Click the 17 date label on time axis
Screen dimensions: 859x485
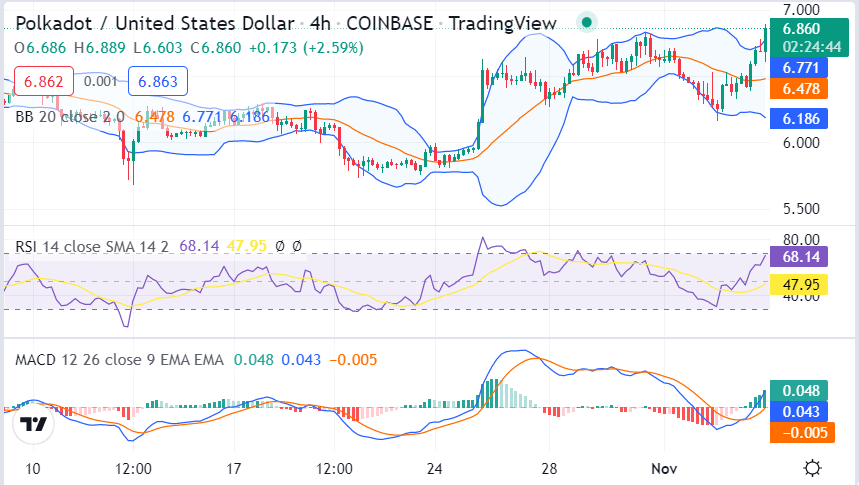click(x=233, y=469)
